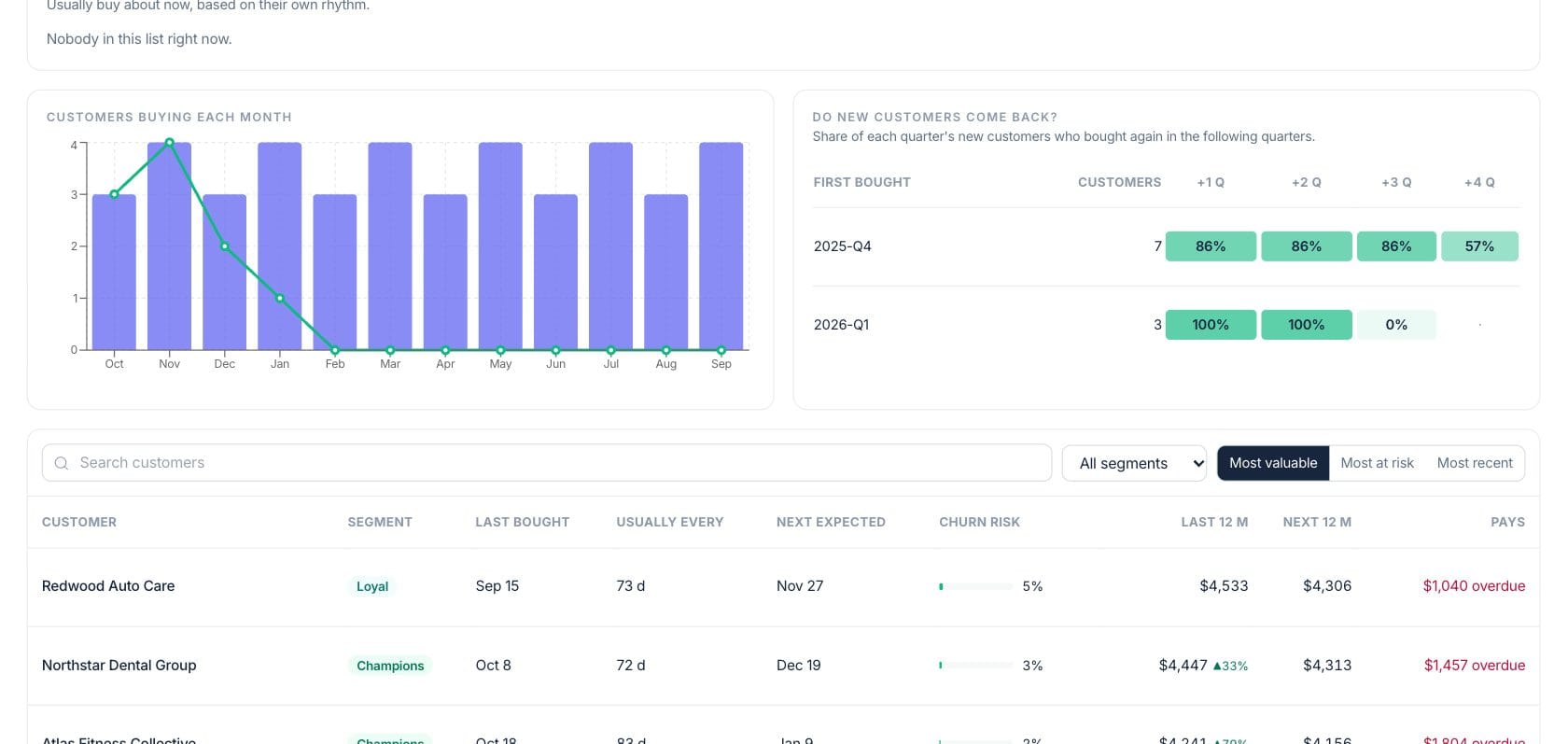Click the Mar bar in the monthly chart
This screenshot has width=1568, height=744.
tap(390, 246)
